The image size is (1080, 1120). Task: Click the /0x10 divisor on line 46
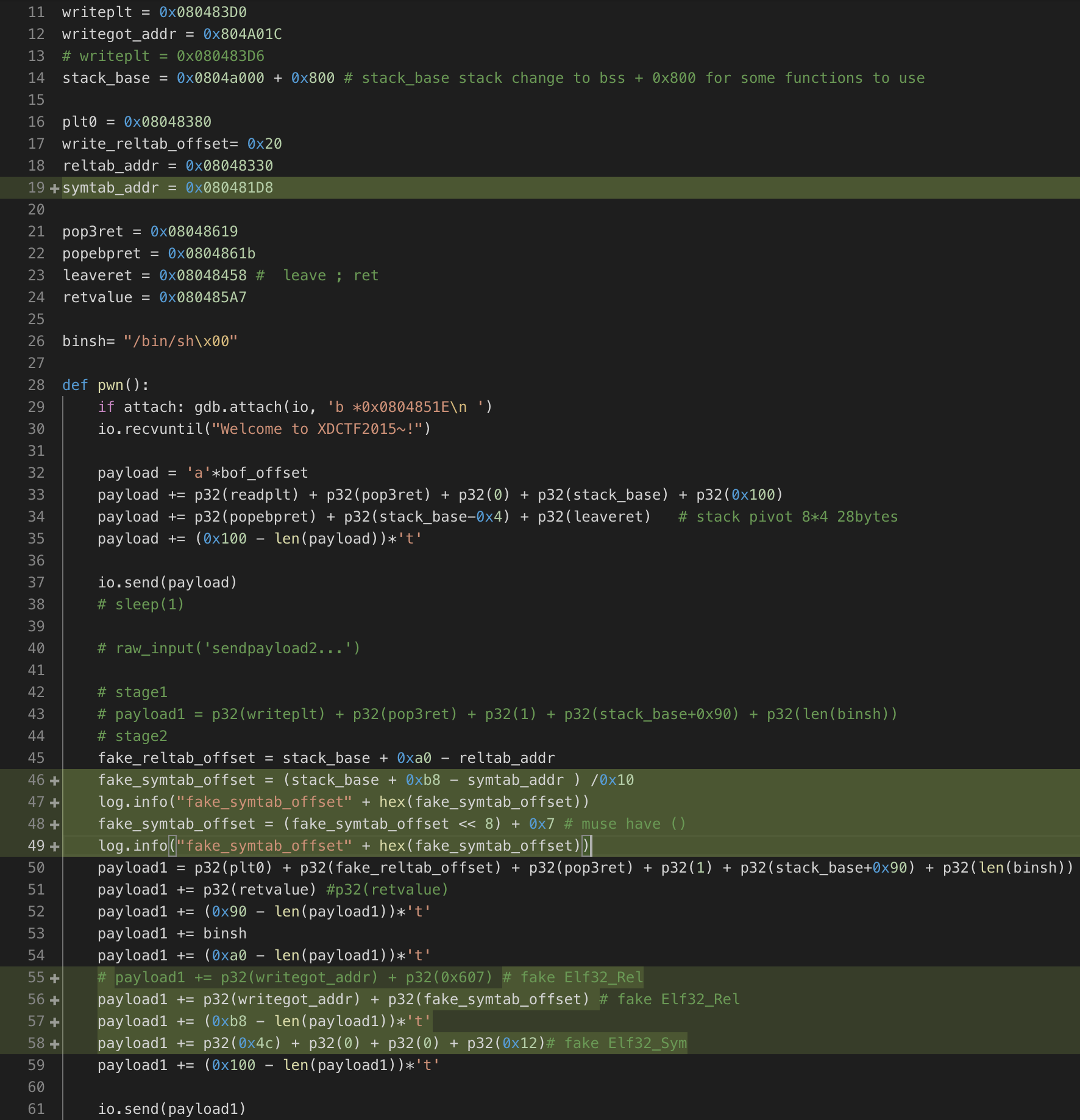click(x=612, y=780)
